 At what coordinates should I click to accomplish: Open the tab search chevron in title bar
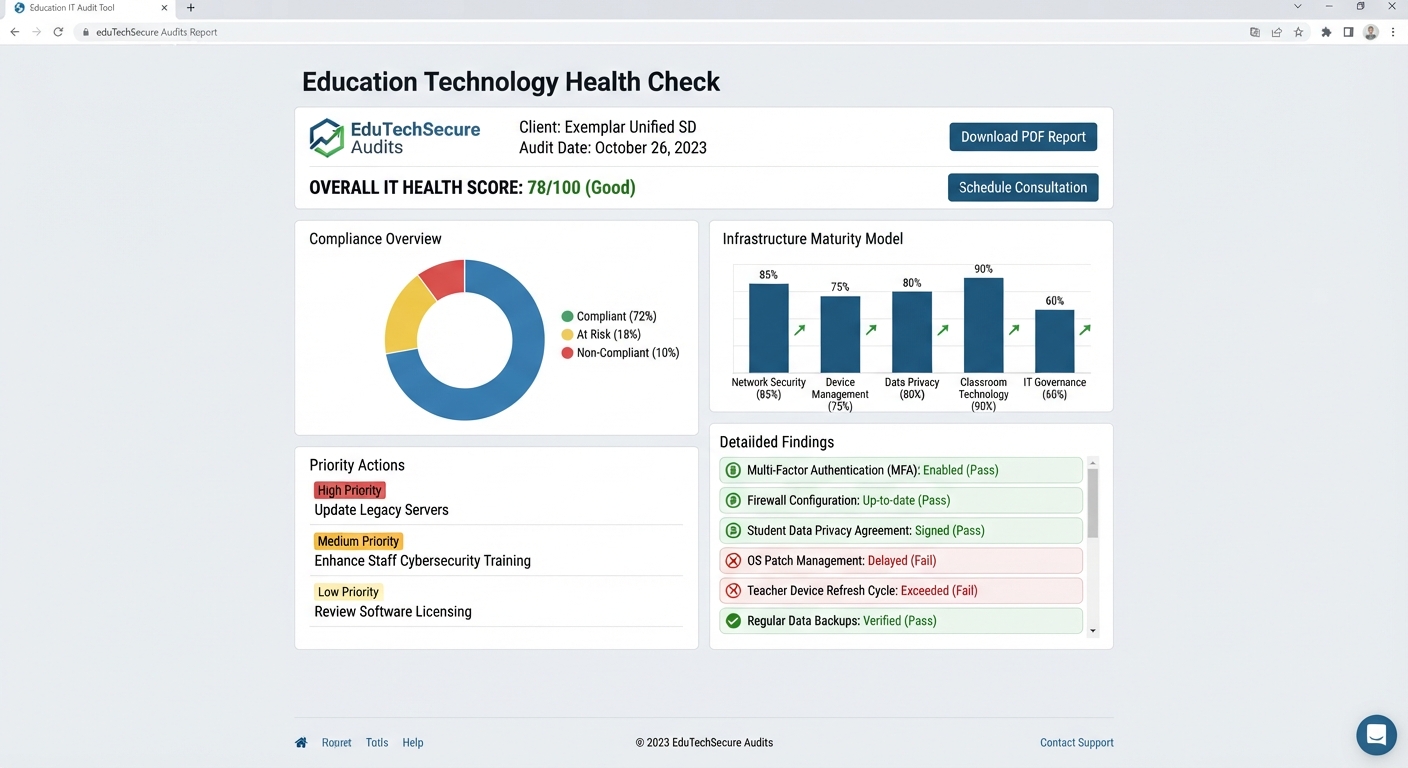click(1297, 7)
